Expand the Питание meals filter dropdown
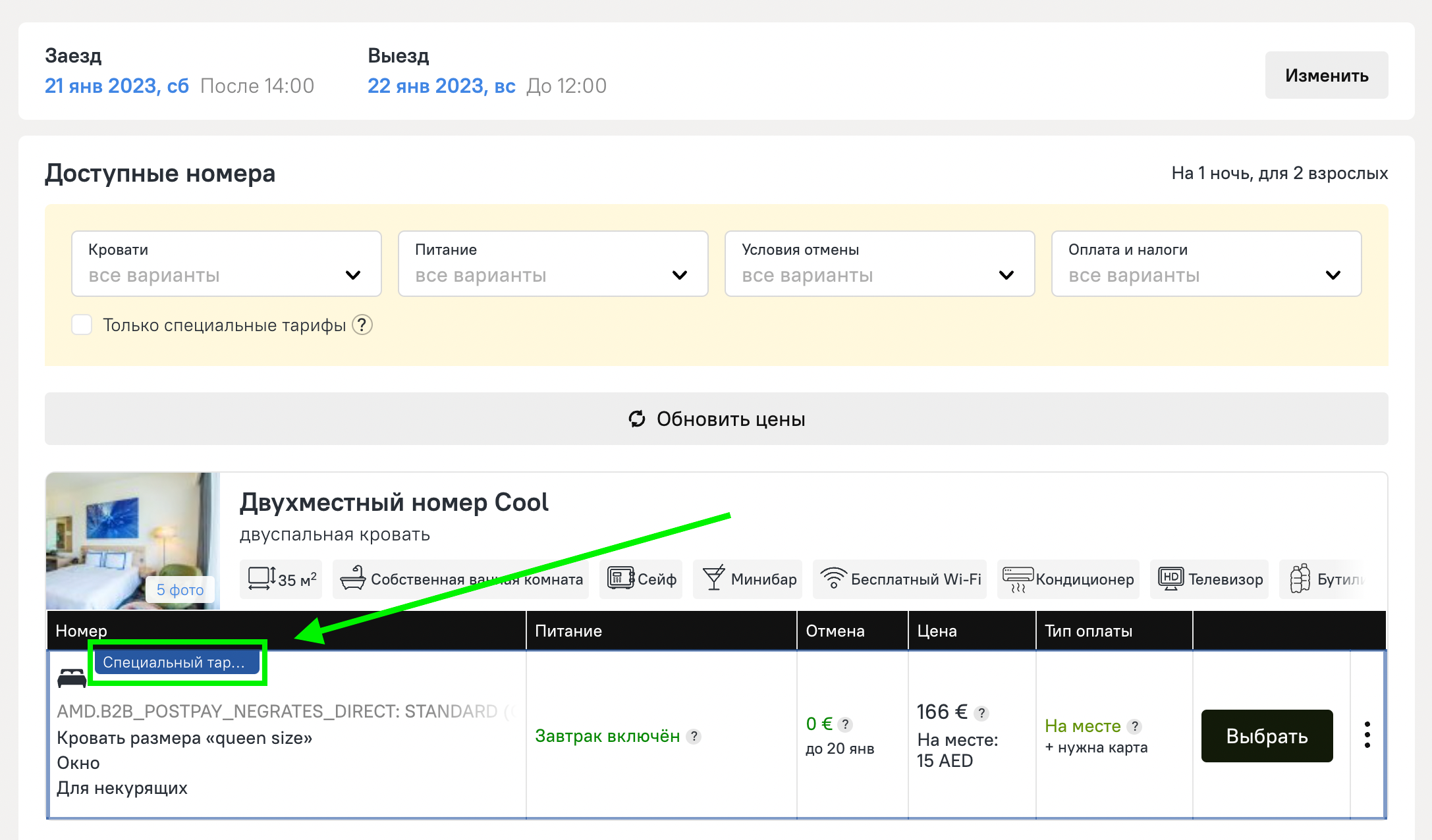Image resolution: width=1432 pixels, height=840 pixels. [553, 264]
